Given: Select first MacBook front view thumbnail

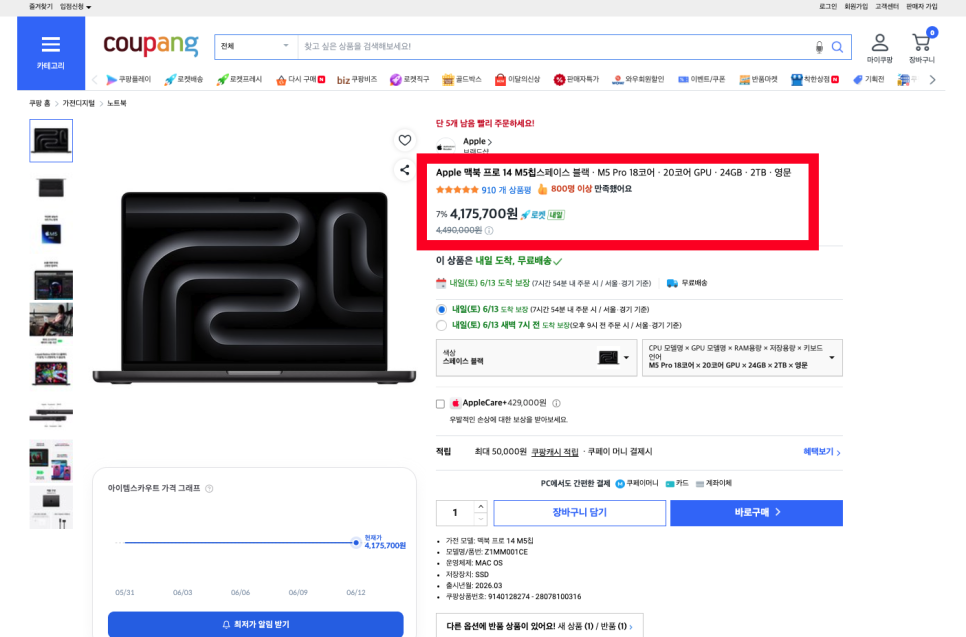Looking at the screenshot, I should click(x=51, y=141).
